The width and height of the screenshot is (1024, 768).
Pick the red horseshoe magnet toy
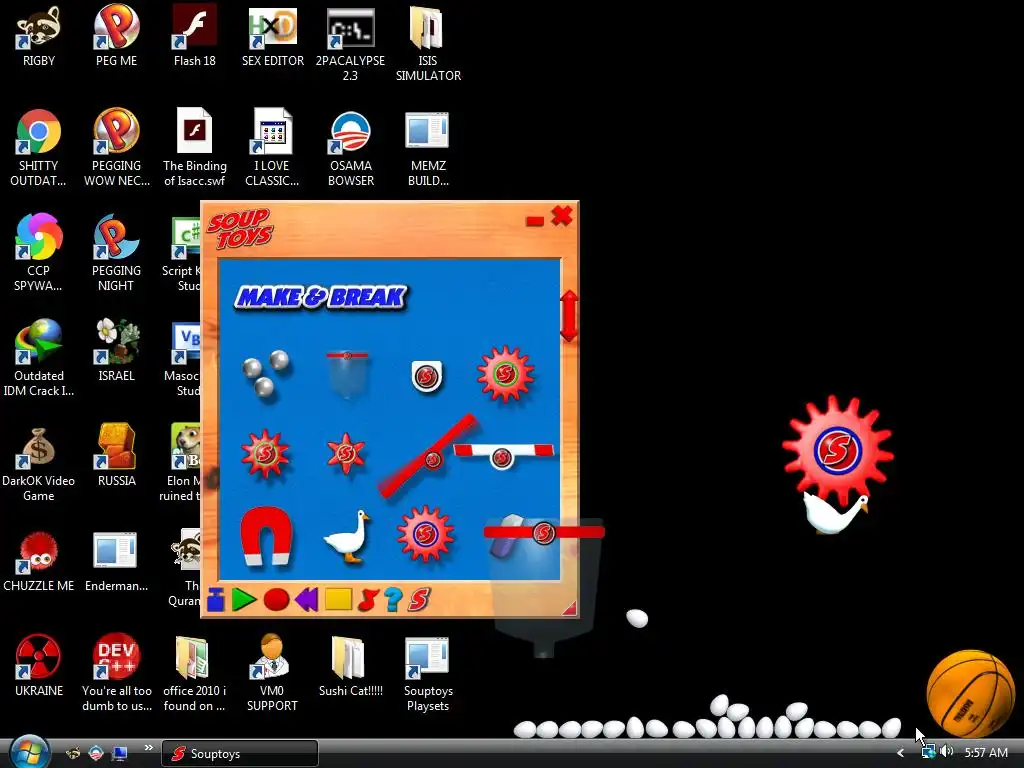point(266,536)
